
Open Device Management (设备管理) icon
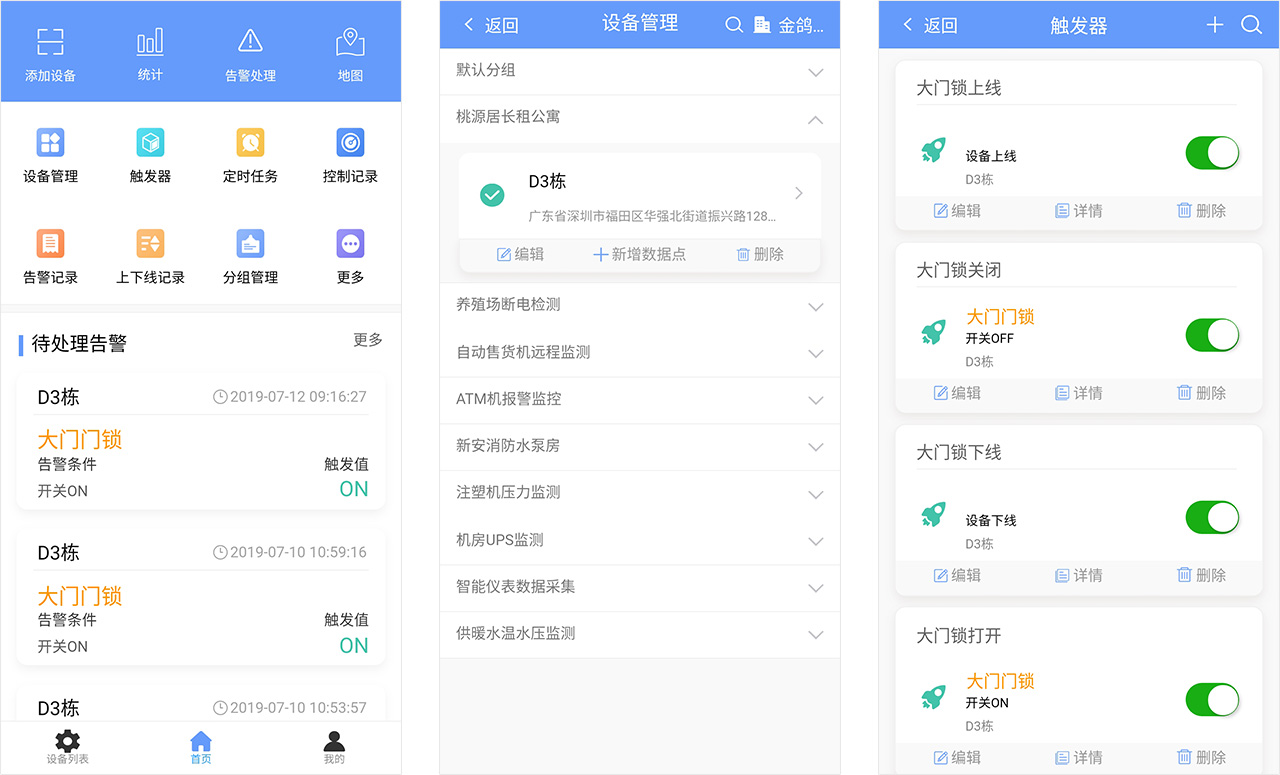point(50,143)
